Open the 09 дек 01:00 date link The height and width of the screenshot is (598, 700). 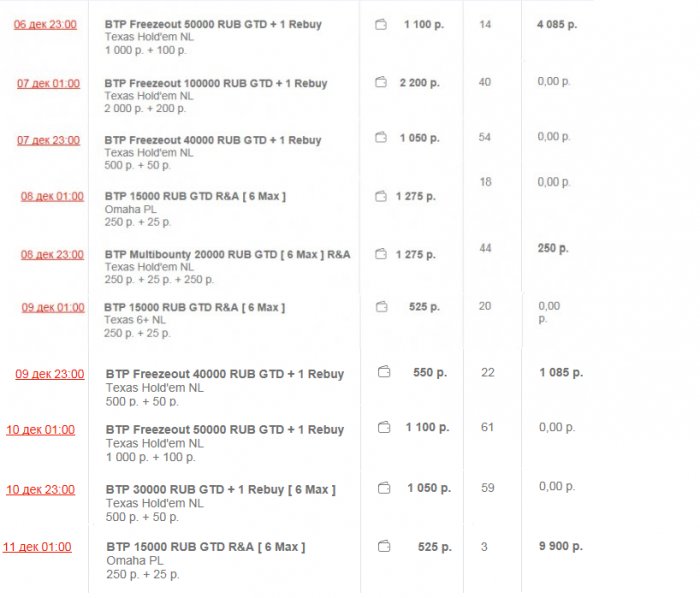click(x=53, y=308)
